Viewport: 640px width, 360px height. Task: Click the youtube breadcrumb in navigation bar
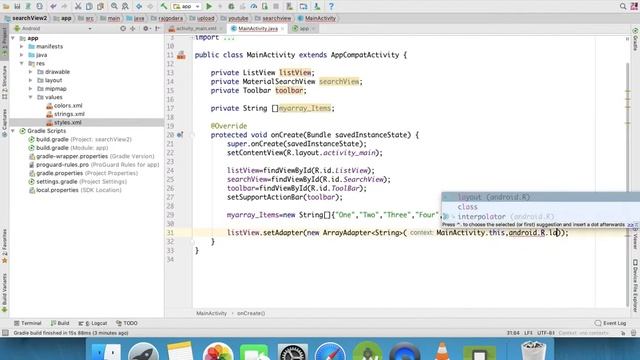[235, 18]
